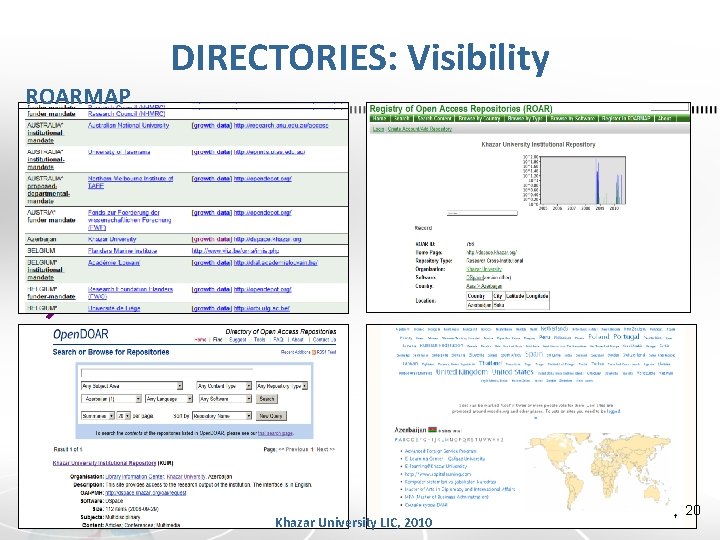Click the trial search page link
Image resolution: width=720 pixels, height=540 pixels.
pos(275,433)
